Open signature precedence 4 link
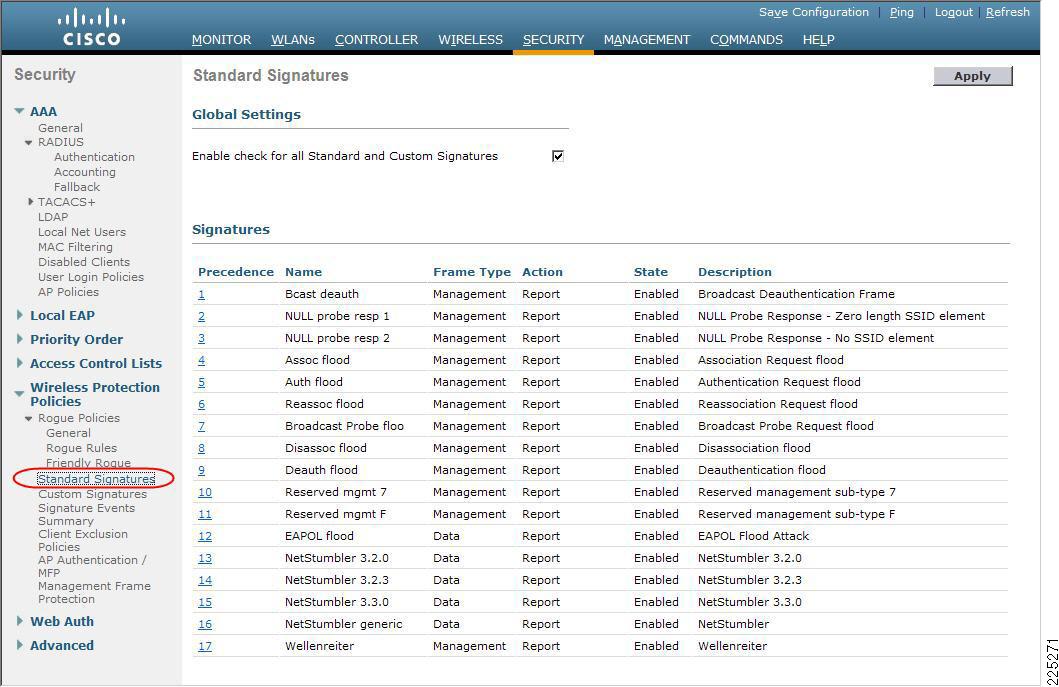 201,361
